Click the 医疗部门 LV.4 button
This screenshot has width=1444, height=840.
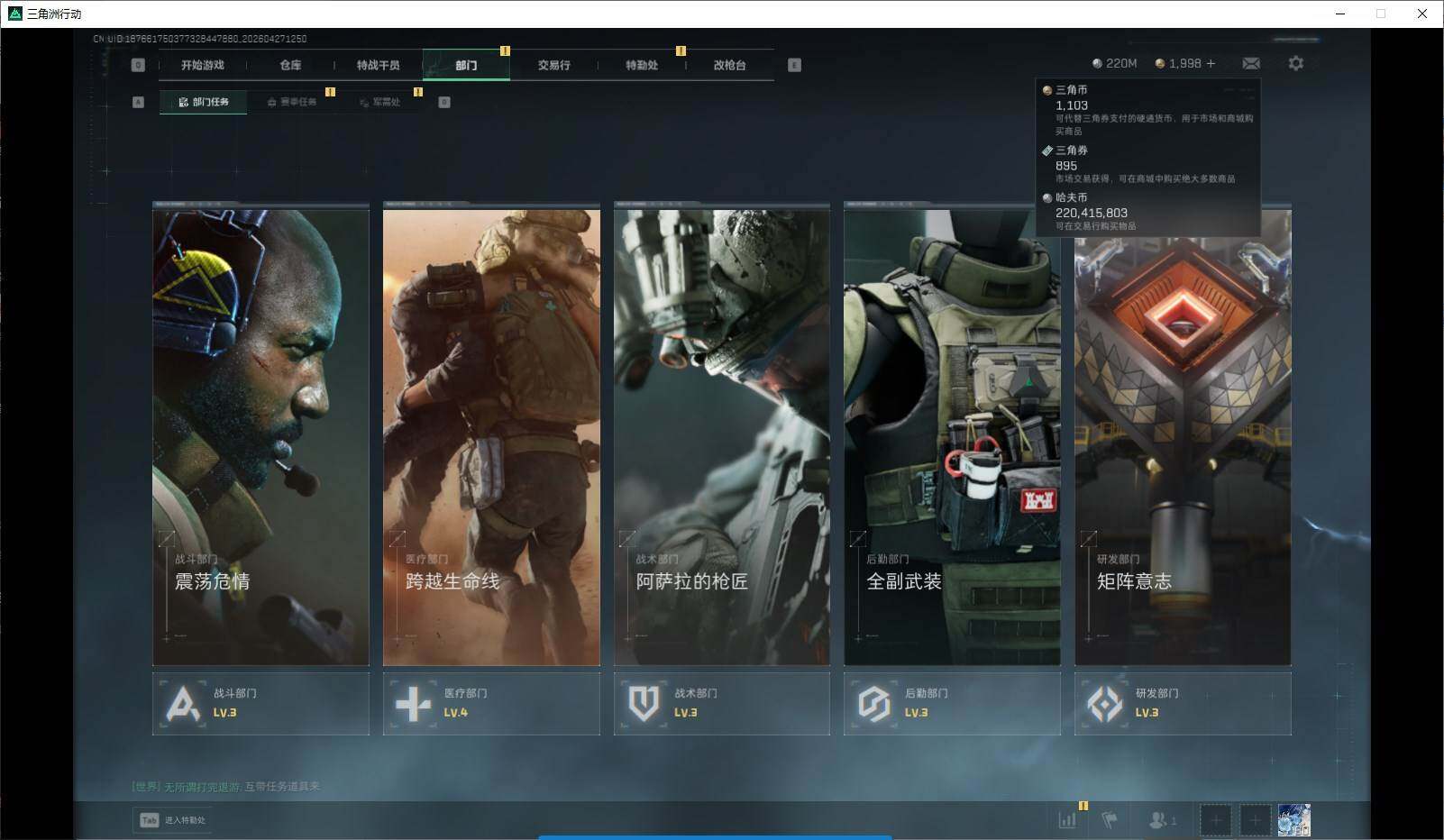(491, 704)
